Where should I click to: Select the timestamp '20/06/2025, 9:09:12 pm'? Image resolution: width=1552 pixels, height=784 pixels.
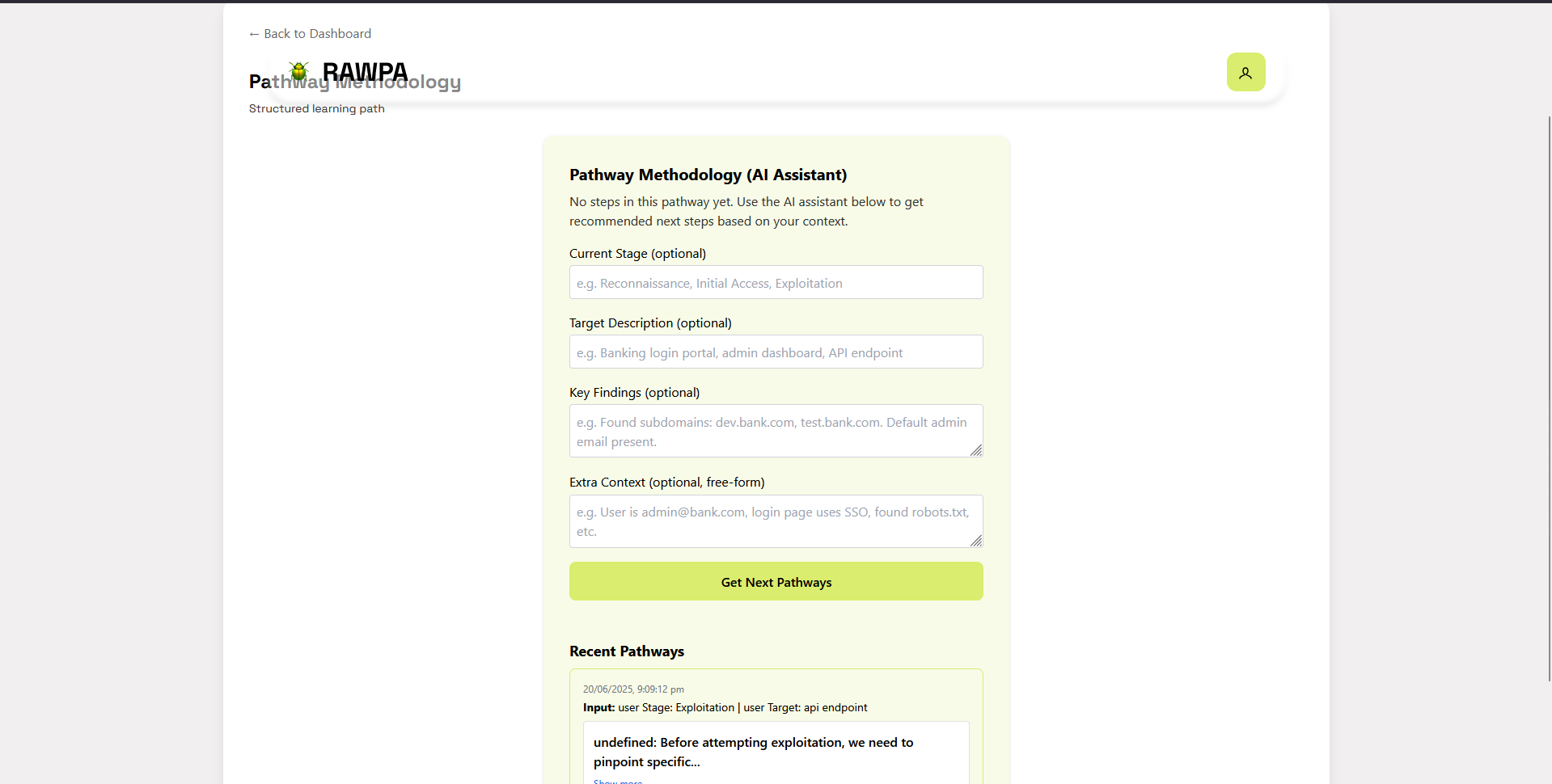(x=633, y=689)
